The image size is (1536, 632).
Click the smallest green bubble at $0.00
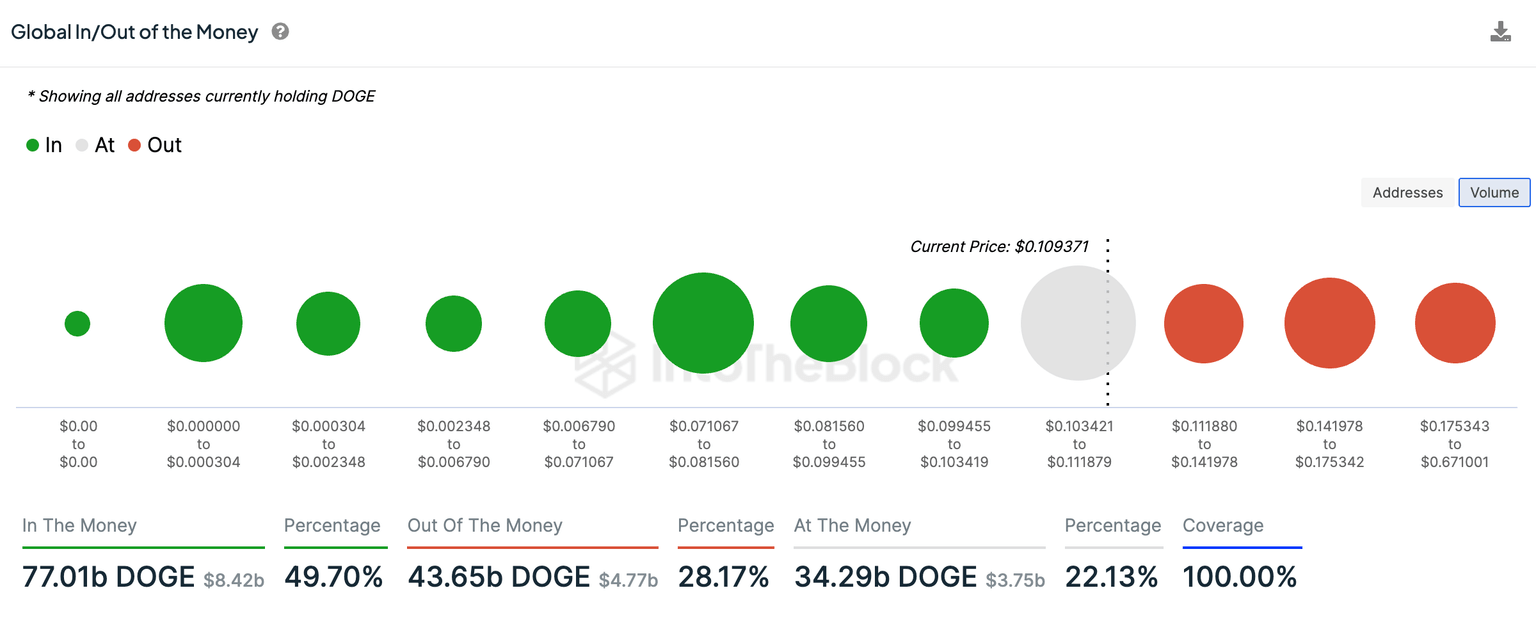pyautogui.click(x=77, y=323)
